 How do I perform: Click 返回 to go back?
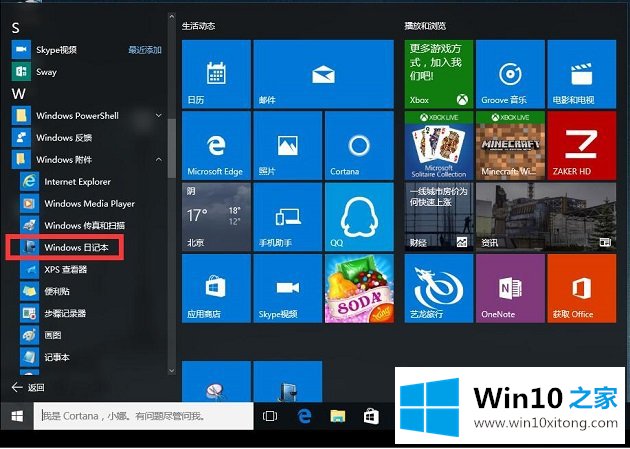pyautogui.click(x=28, y=387)
